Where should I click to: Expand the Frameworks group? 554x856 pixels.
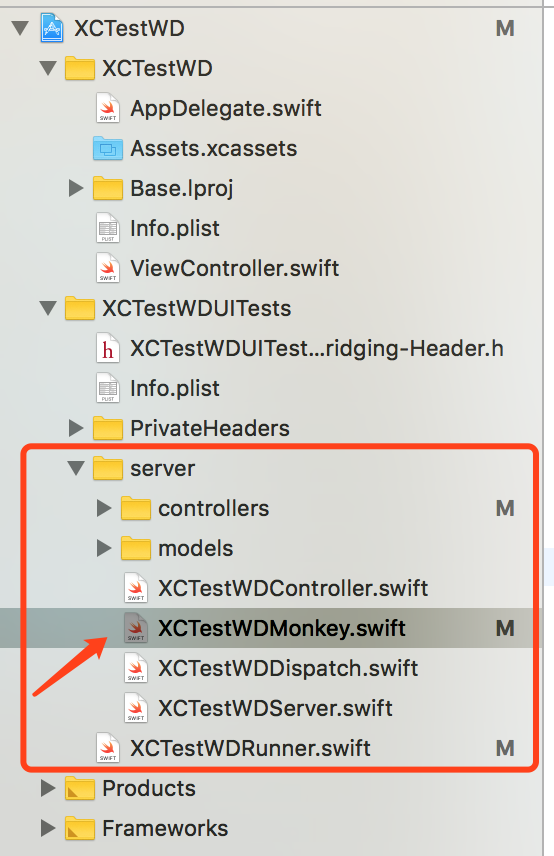(48, 828)
